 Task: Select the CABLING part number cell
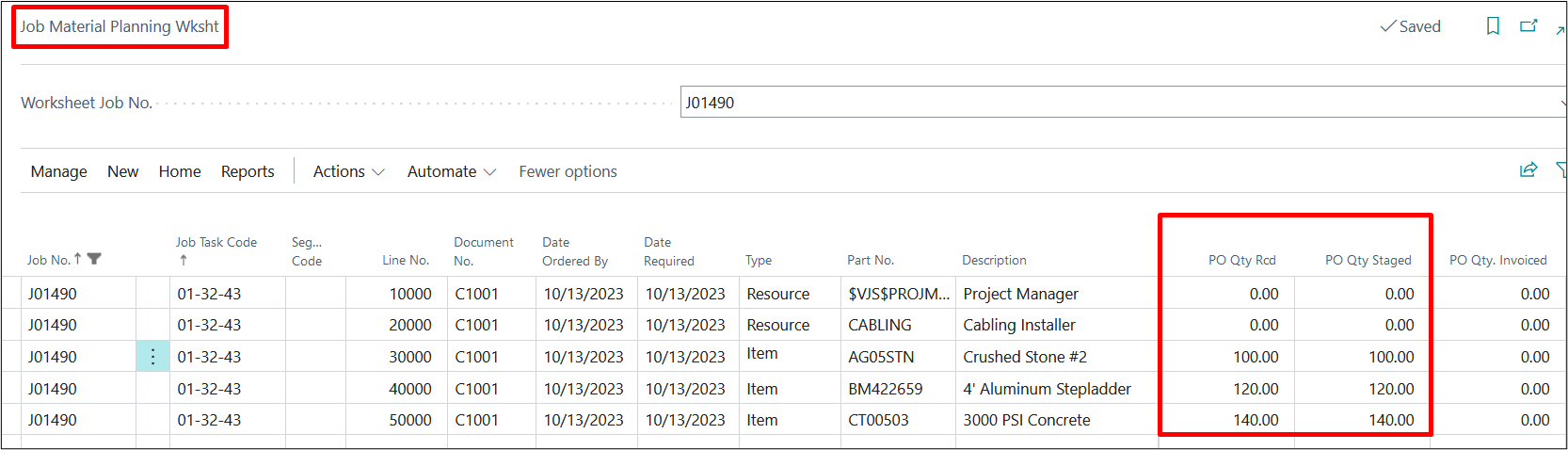tap(880, 325)
